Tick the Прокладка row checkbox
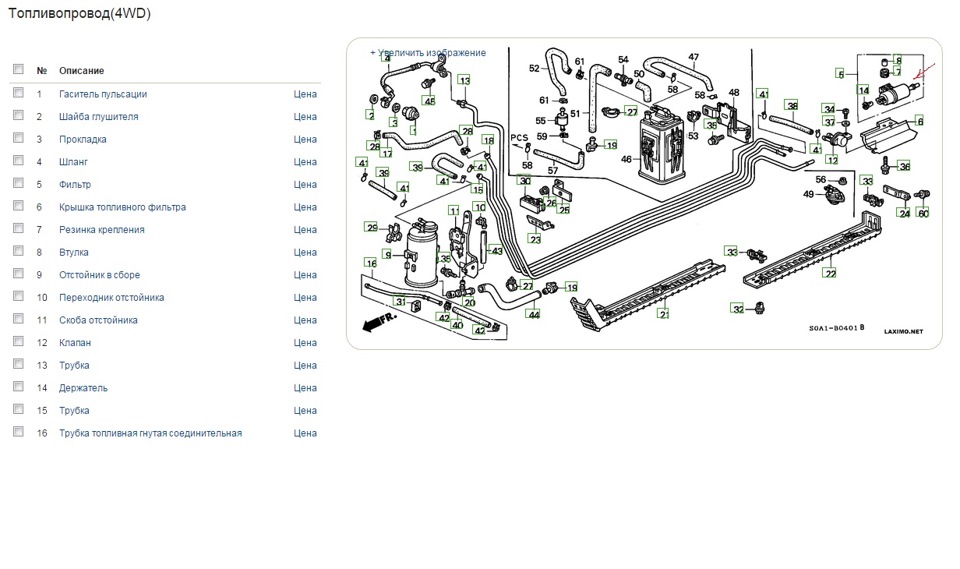This screenshot has height=569, width=960. (18, 138)
